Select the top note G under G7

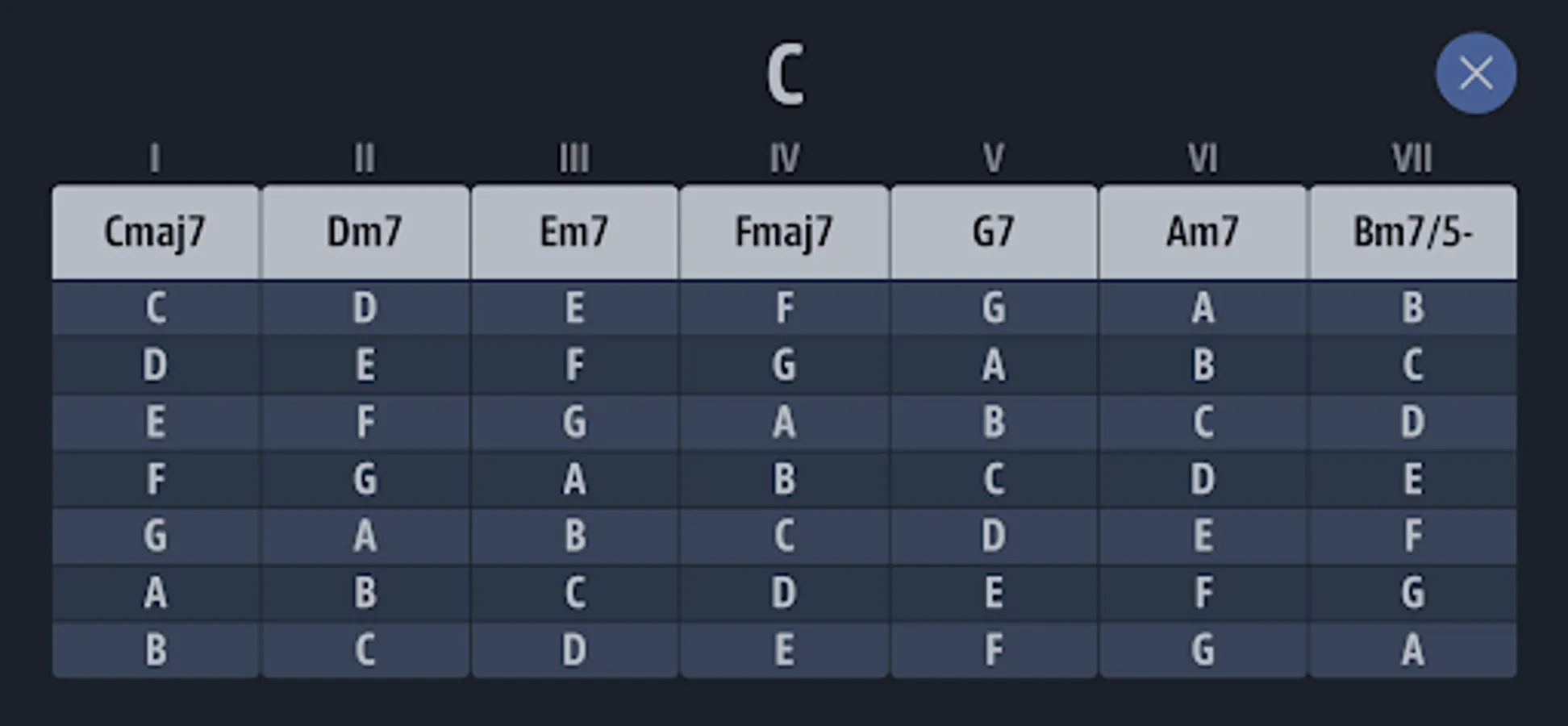[x=993, y=308]
